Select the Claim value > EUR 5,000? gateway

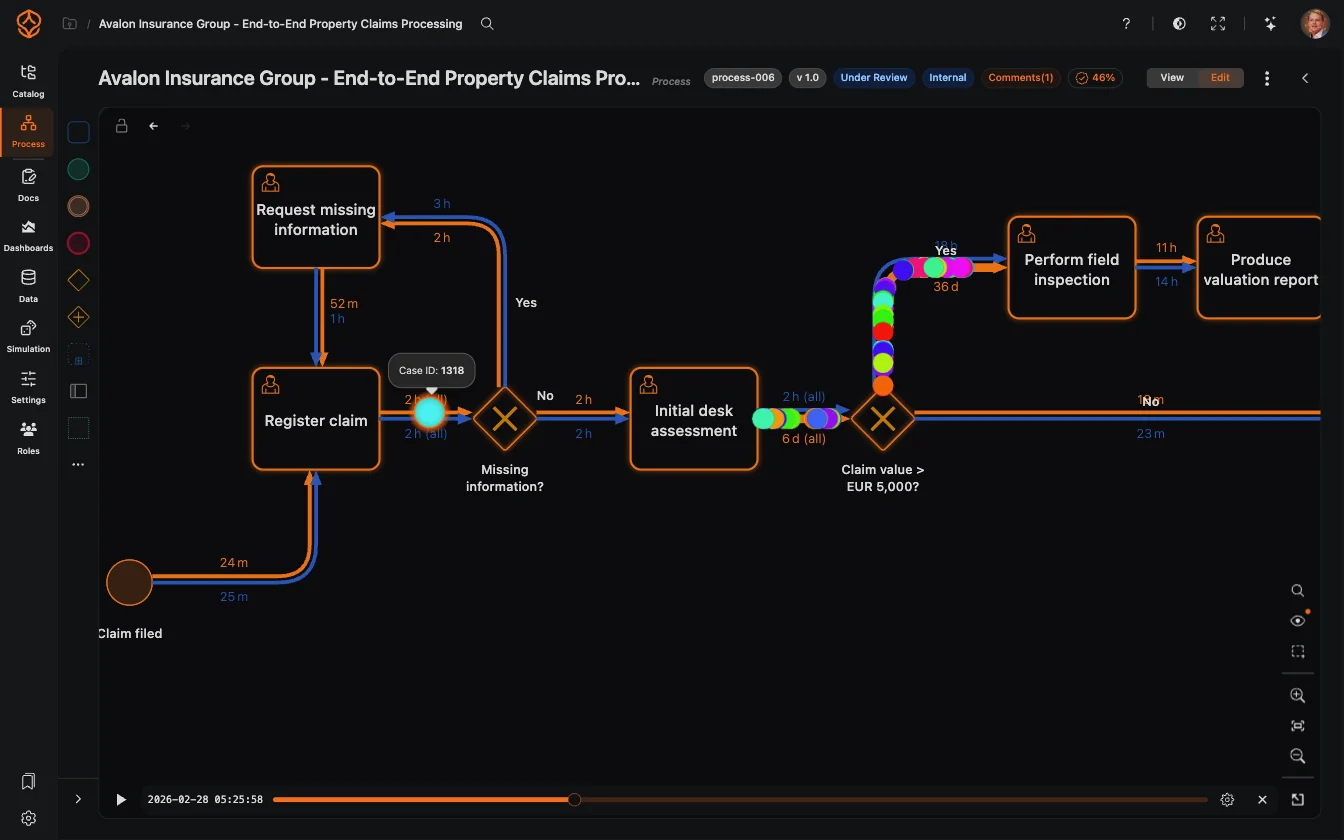pos(883,419)
